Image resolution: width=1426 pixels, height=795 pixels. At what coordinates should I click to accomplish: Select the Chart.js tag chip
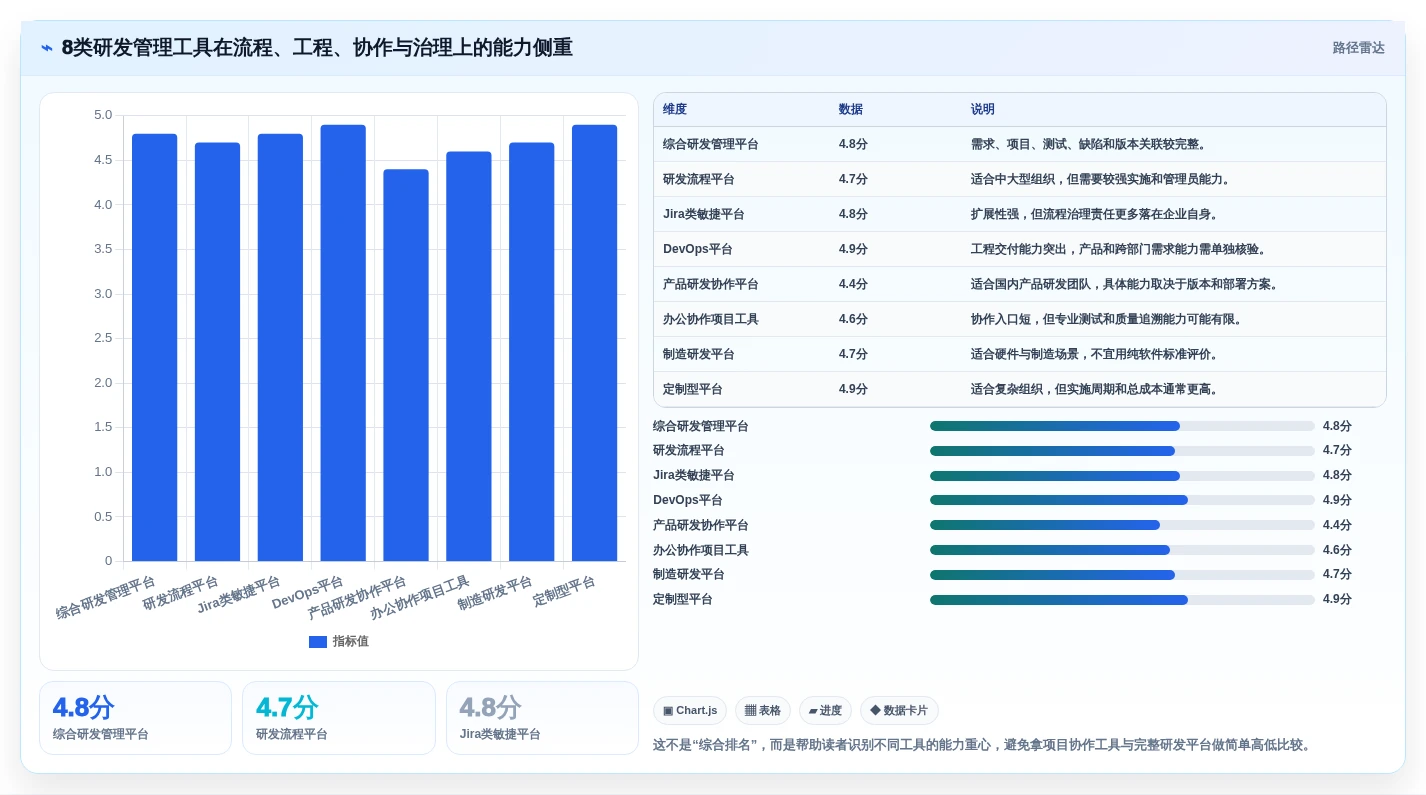[x=690, y=711]
